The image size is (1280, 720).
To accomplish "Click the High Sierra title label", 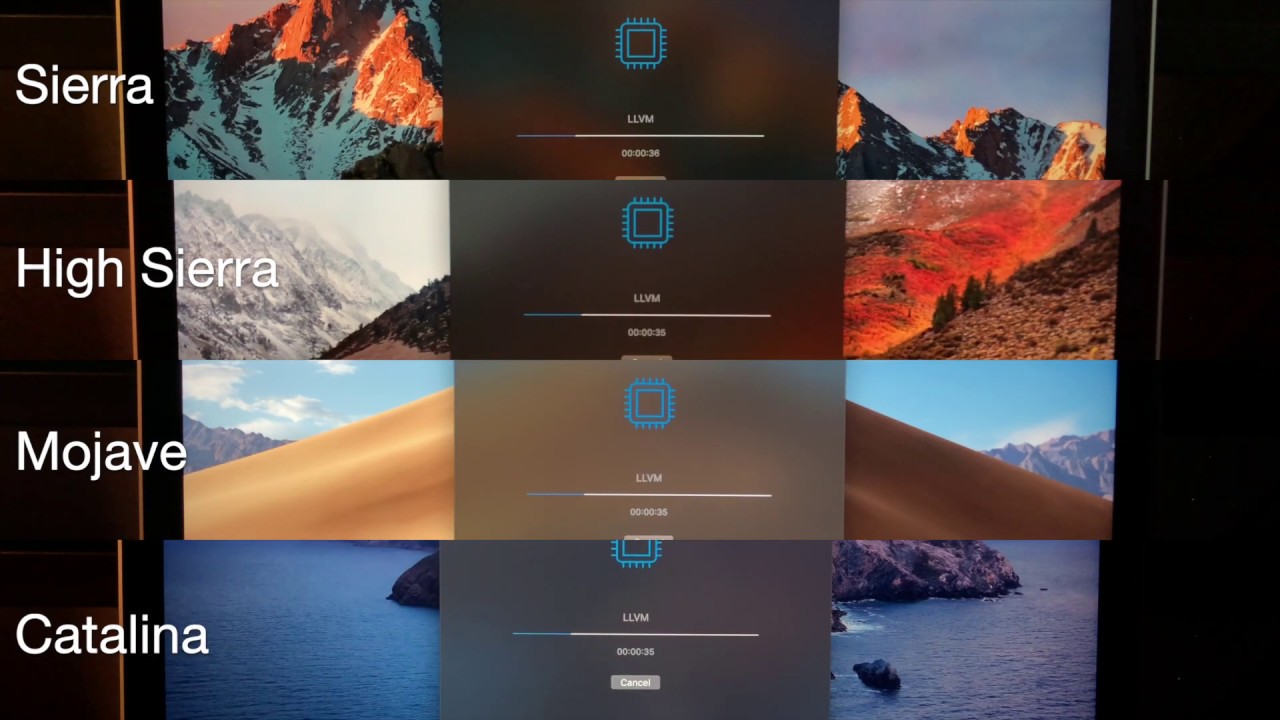I will pos(147,269).
